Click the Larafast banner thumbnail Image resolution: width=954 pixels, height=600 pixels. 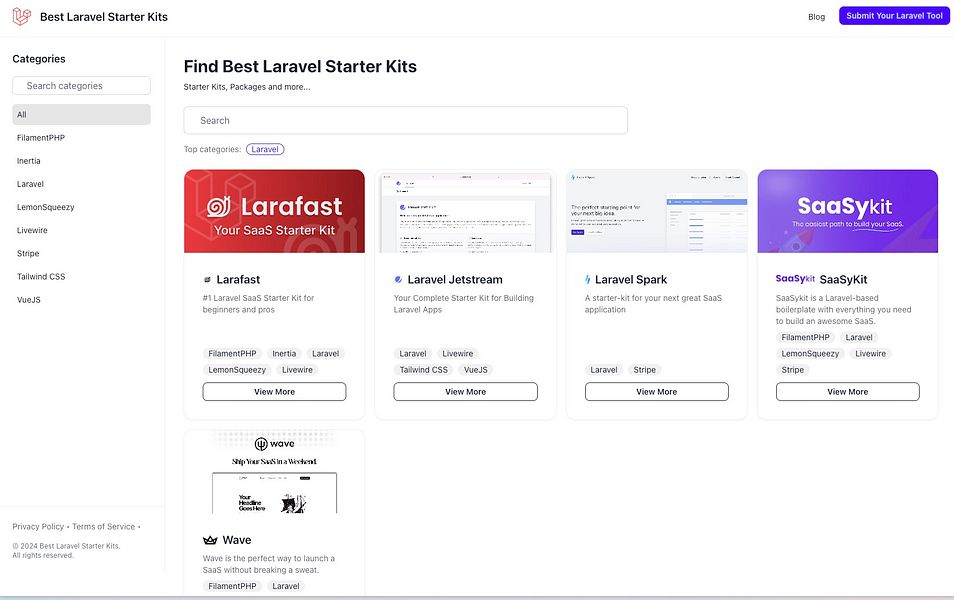(x=274, y=210)
